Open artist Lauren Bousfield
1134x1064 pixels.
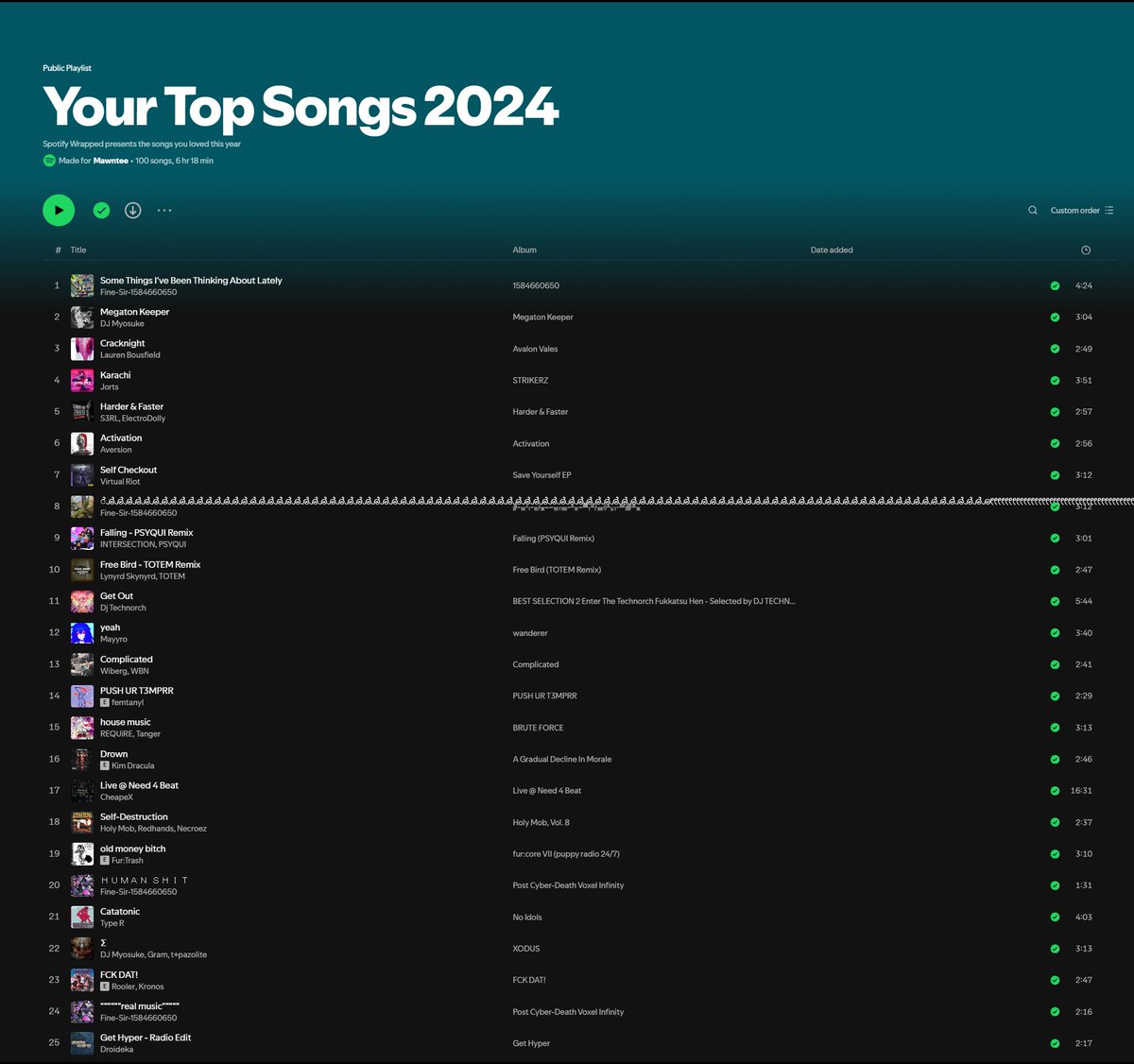[130, 355]
